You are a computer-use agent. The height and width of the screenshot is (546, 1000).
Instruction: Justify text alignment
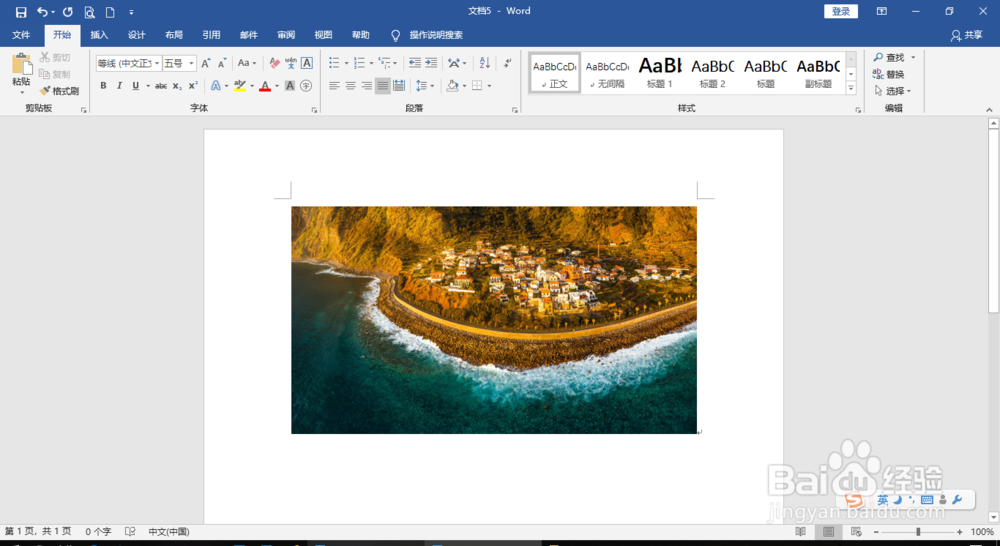pyautogui.click(x=383, y=85)
